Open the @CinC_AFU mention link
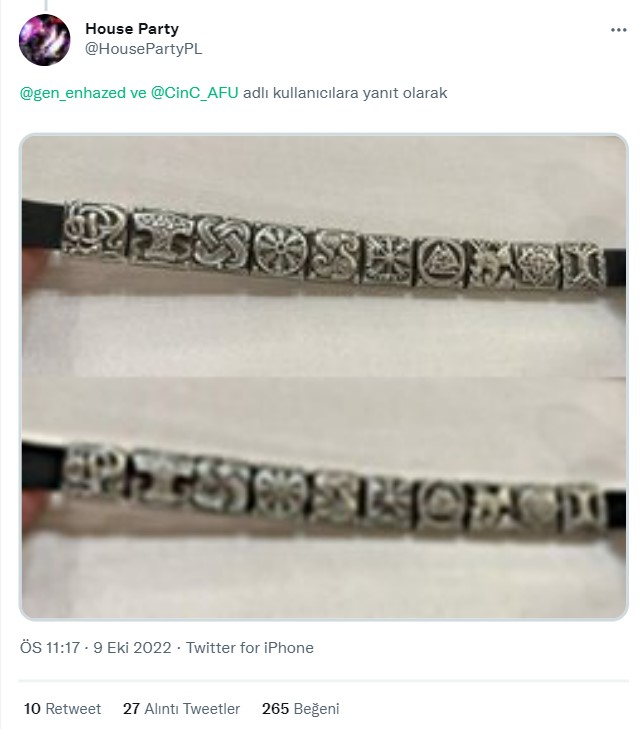The image size is (642, 729). [x=194, y=93]
